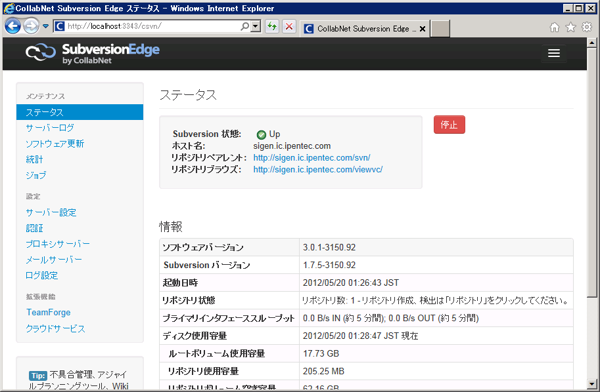The width and height of the screenshot is (600, 392).
Task: Open TeamForge extension link
Action: click(x=49, y=312)
